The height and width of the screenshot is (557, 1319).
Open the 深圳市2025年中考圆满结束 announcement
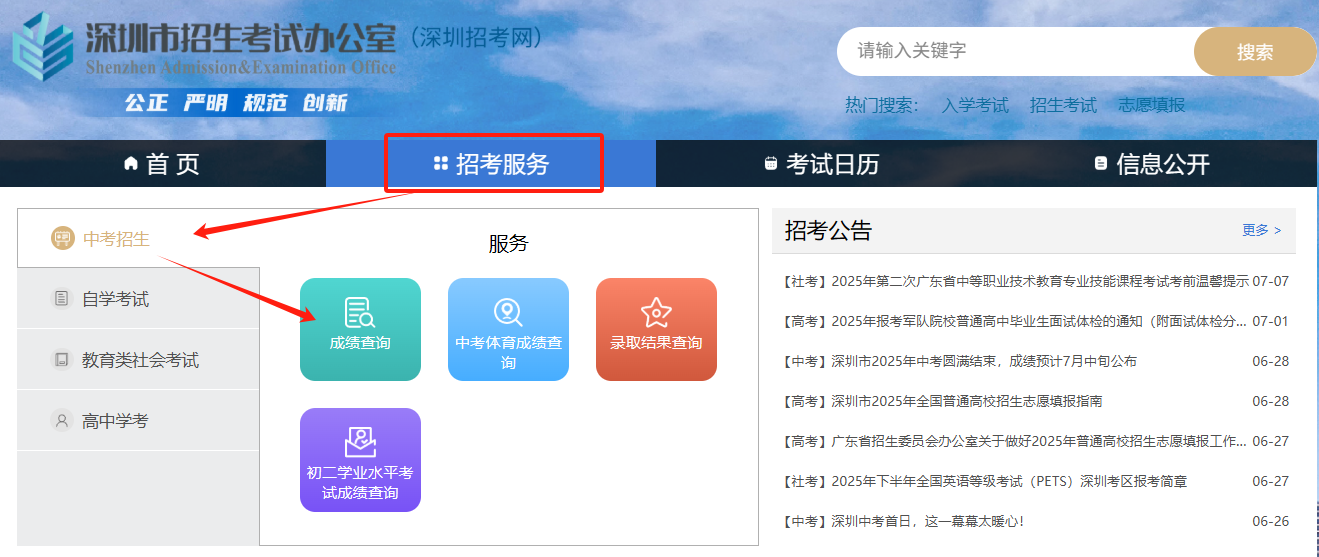point(984,361)
